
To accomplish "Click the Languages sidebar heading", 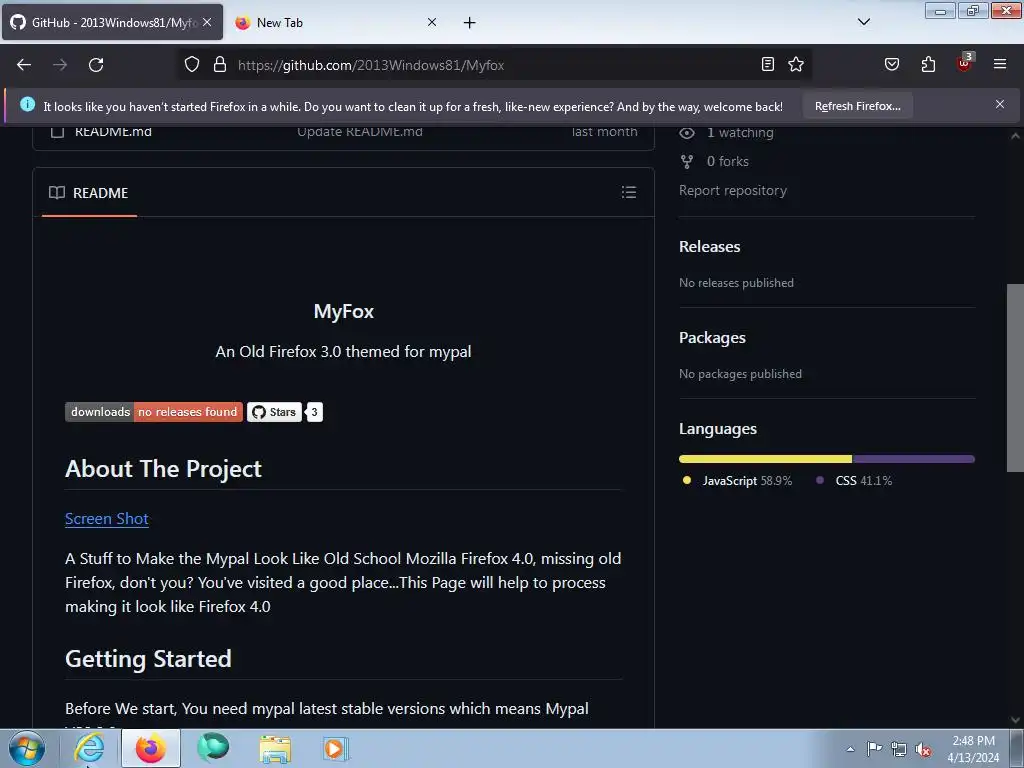I will click(718, 429).
